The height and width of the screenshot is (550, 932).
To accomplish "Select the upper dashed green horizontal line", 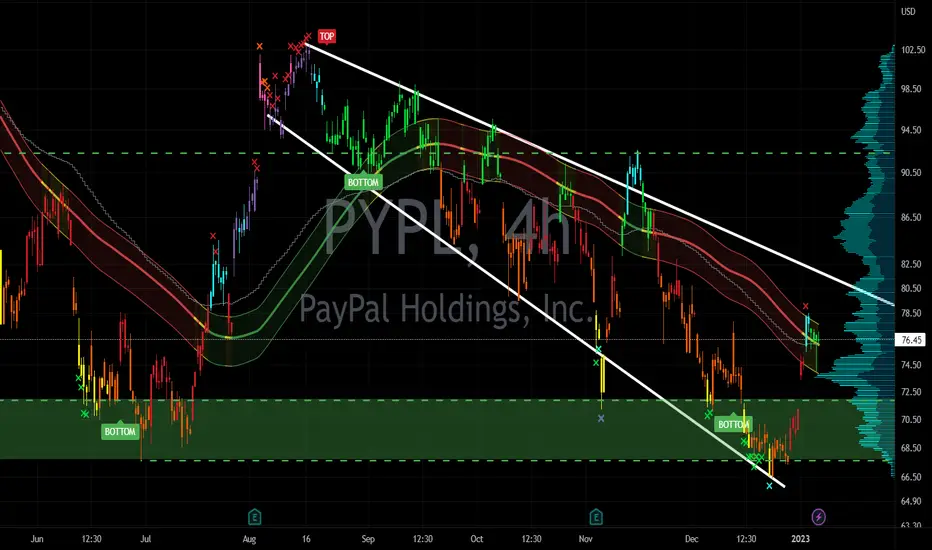I will tap(446, 153).
